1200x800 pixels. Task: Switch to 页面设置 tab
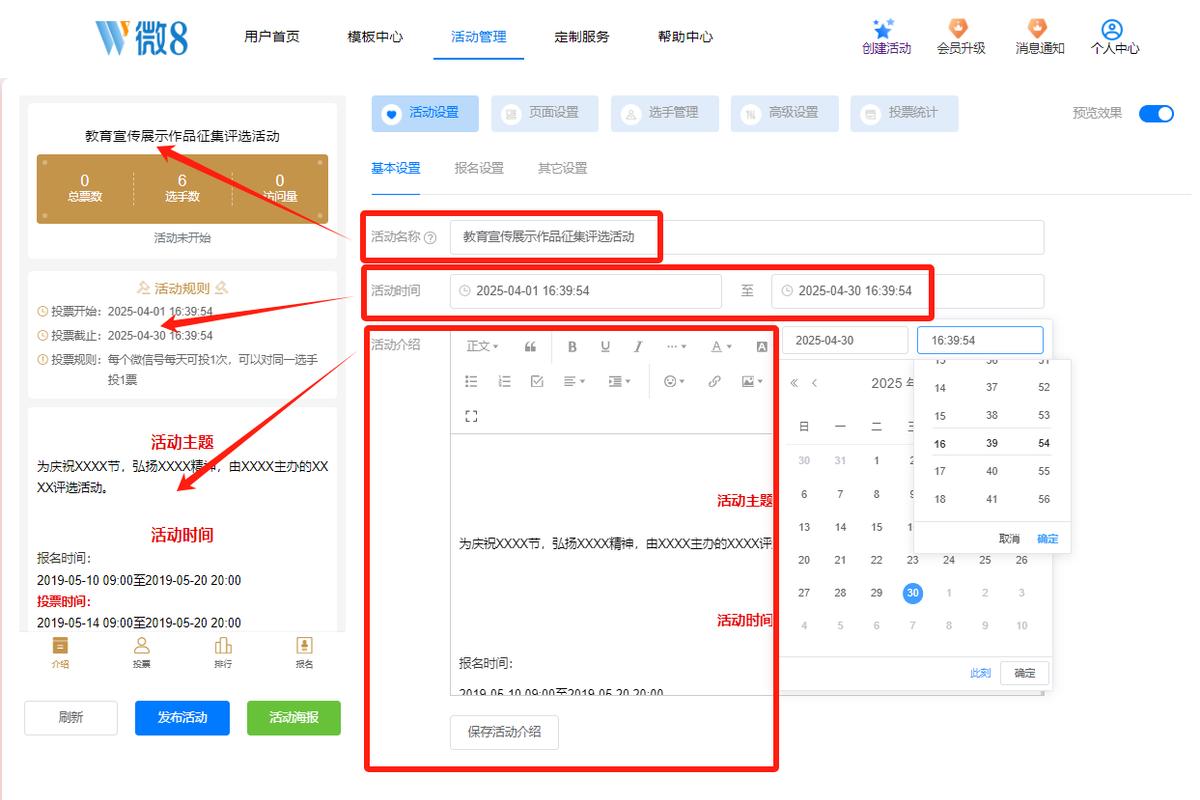click(545, 113)
